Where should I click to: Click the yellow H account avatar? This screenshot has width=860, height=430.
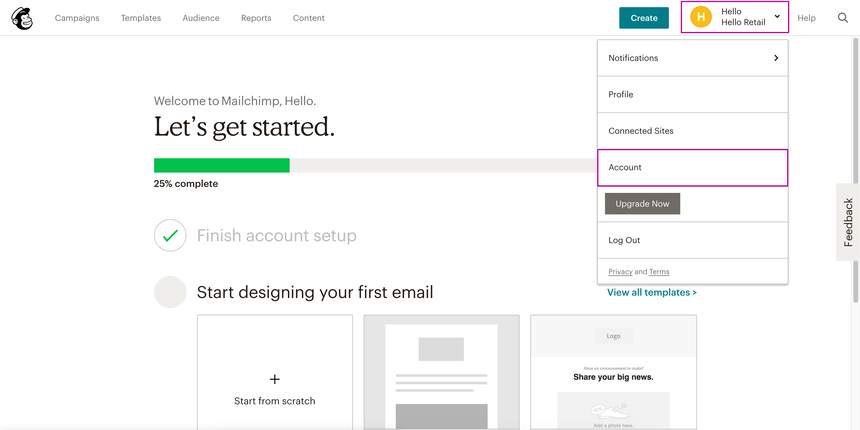[701, 17]
